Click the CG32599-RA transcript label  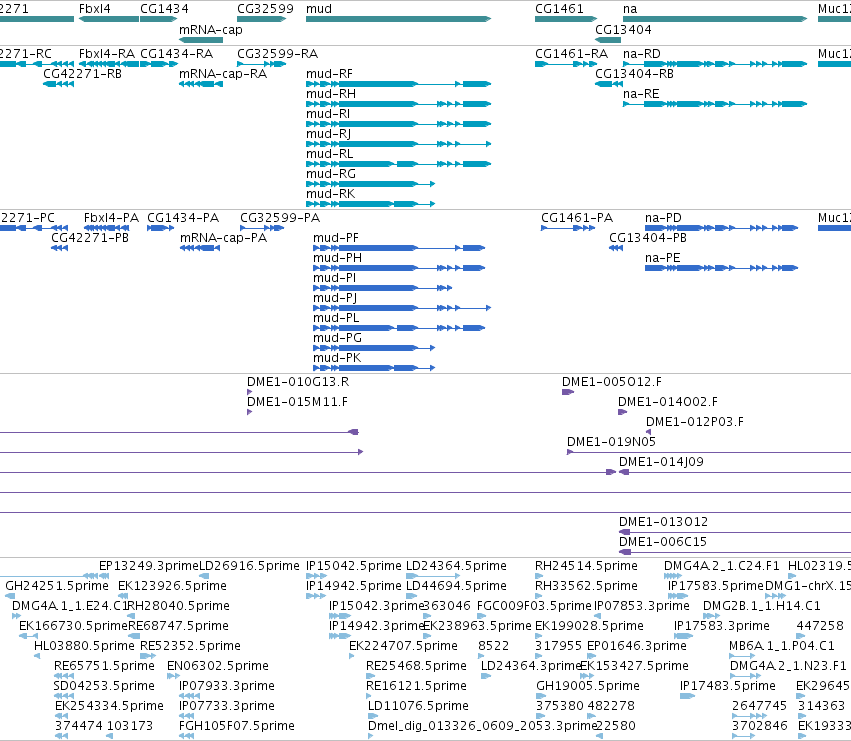point(277,54)
